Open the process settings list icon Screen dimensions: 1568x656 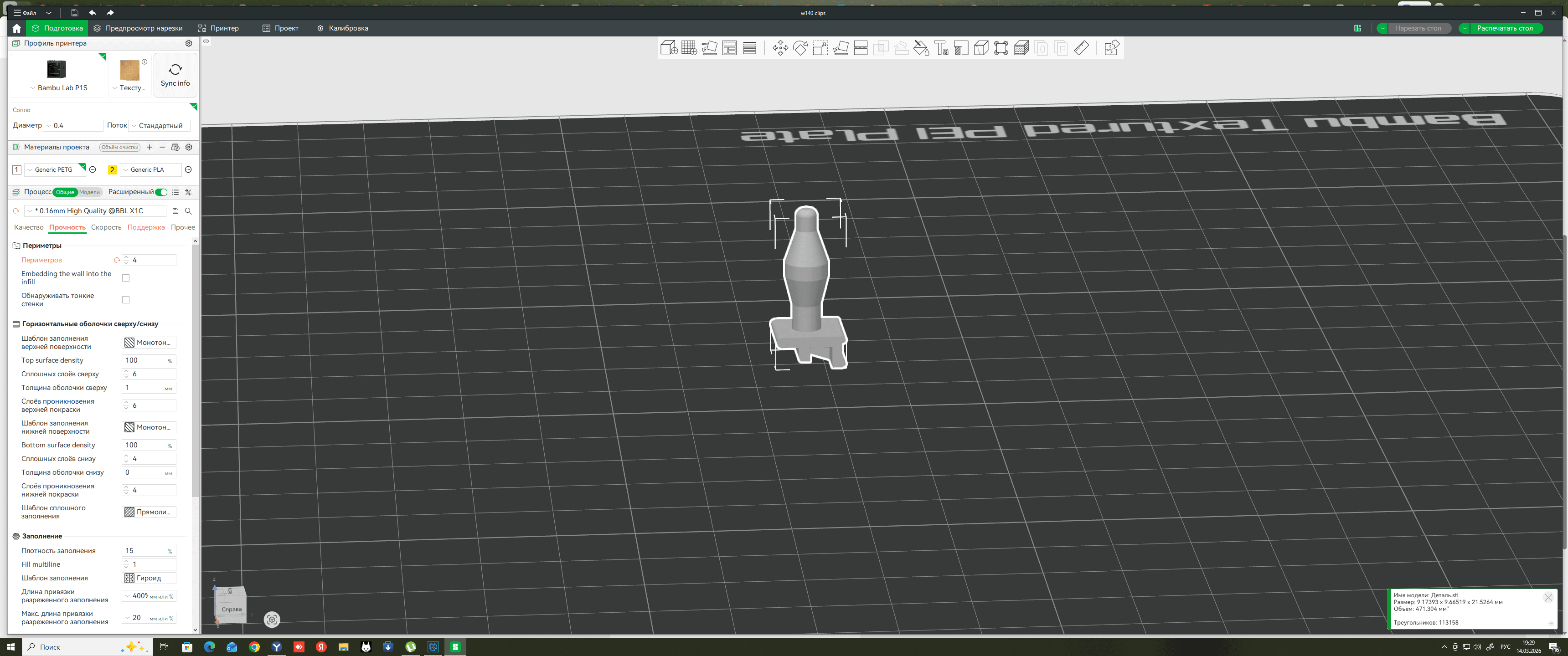click(175, 192)
